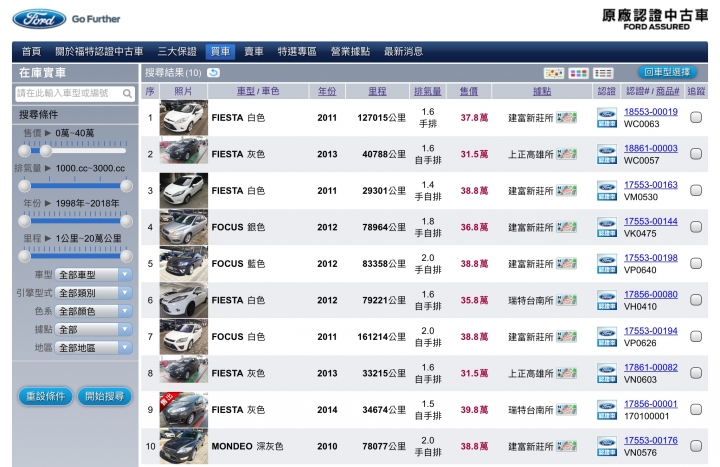720x467 pixels.
Task: Open map icon for row 4 FOCUS 銀色
Action: 566,227
